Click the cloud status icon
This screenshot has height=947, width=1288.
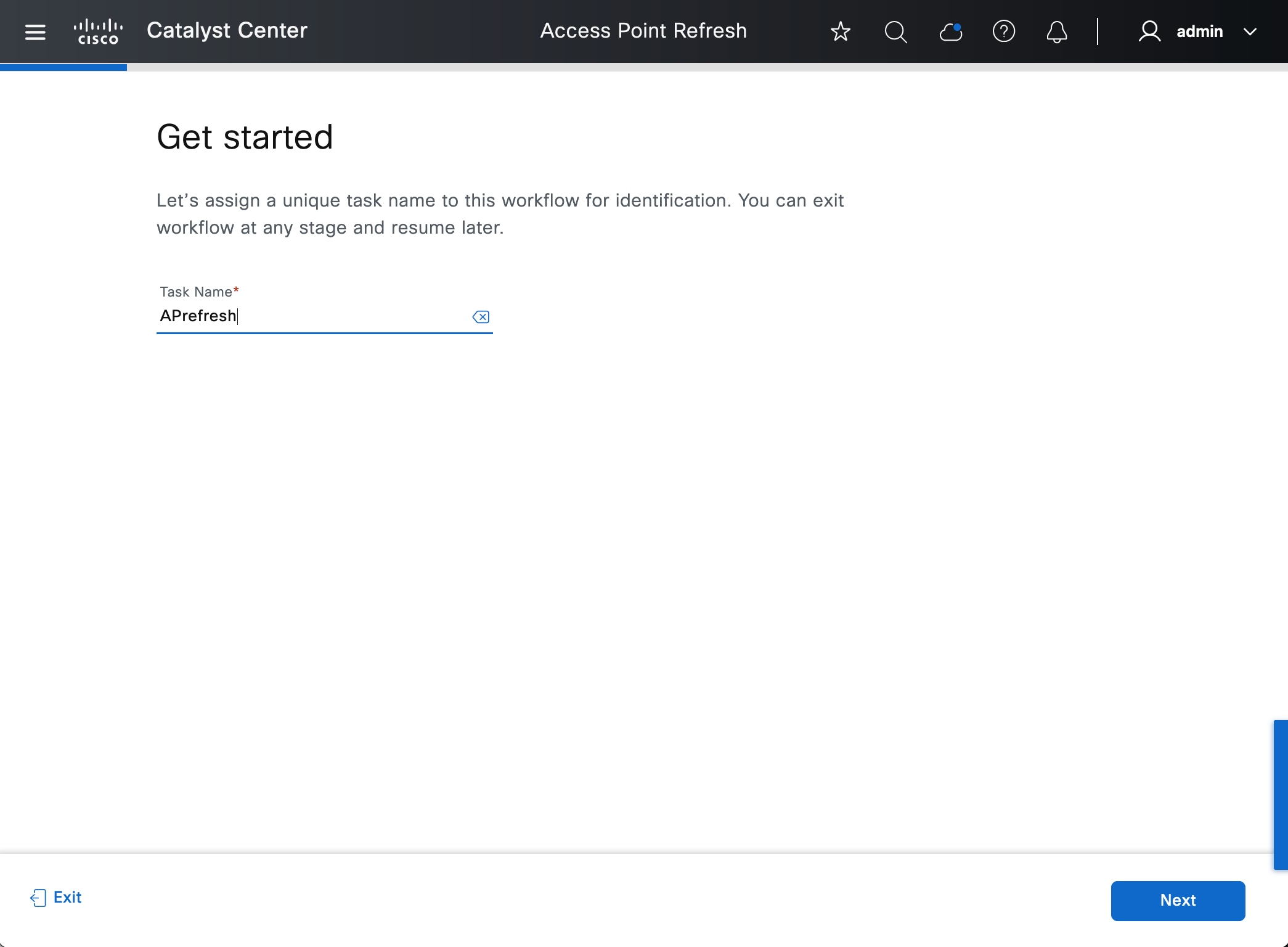coord(950,31)
